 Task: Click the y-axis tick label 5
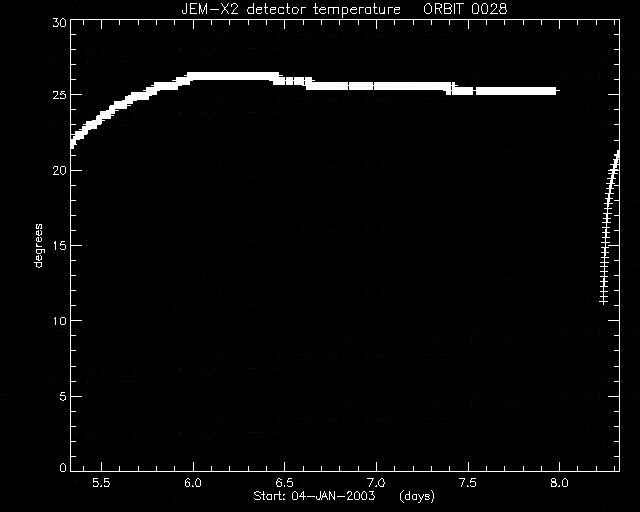pyautogui.click(x=63, y=396)
